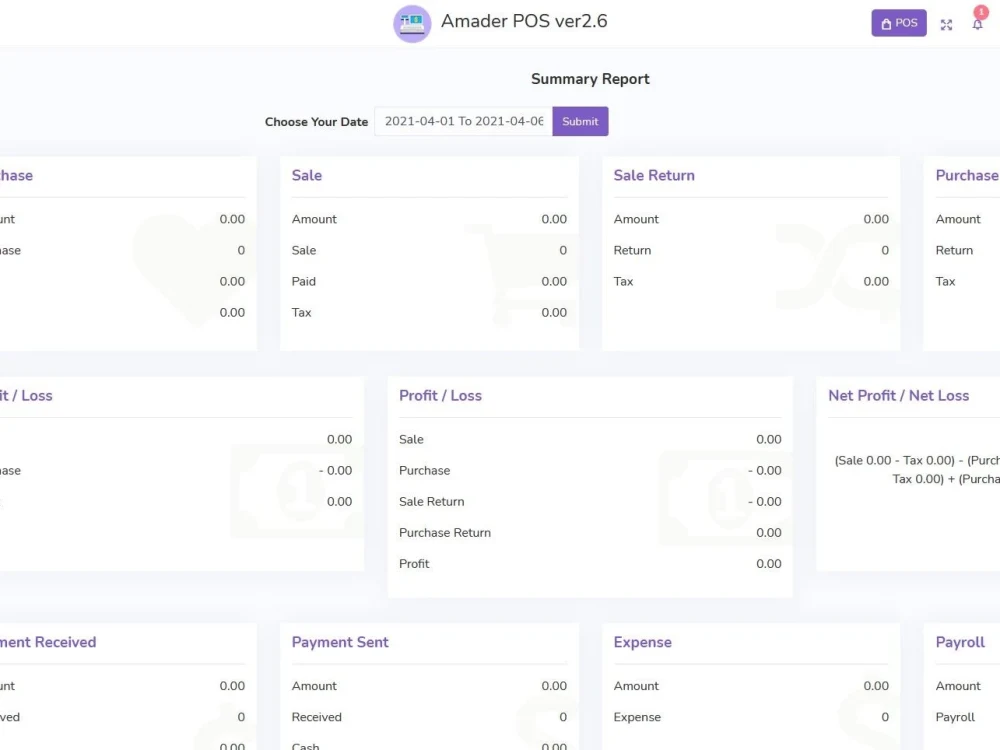Click the Net Profit formula text
The width and height of the screenshot is (1000, 750).
[917, 469]
